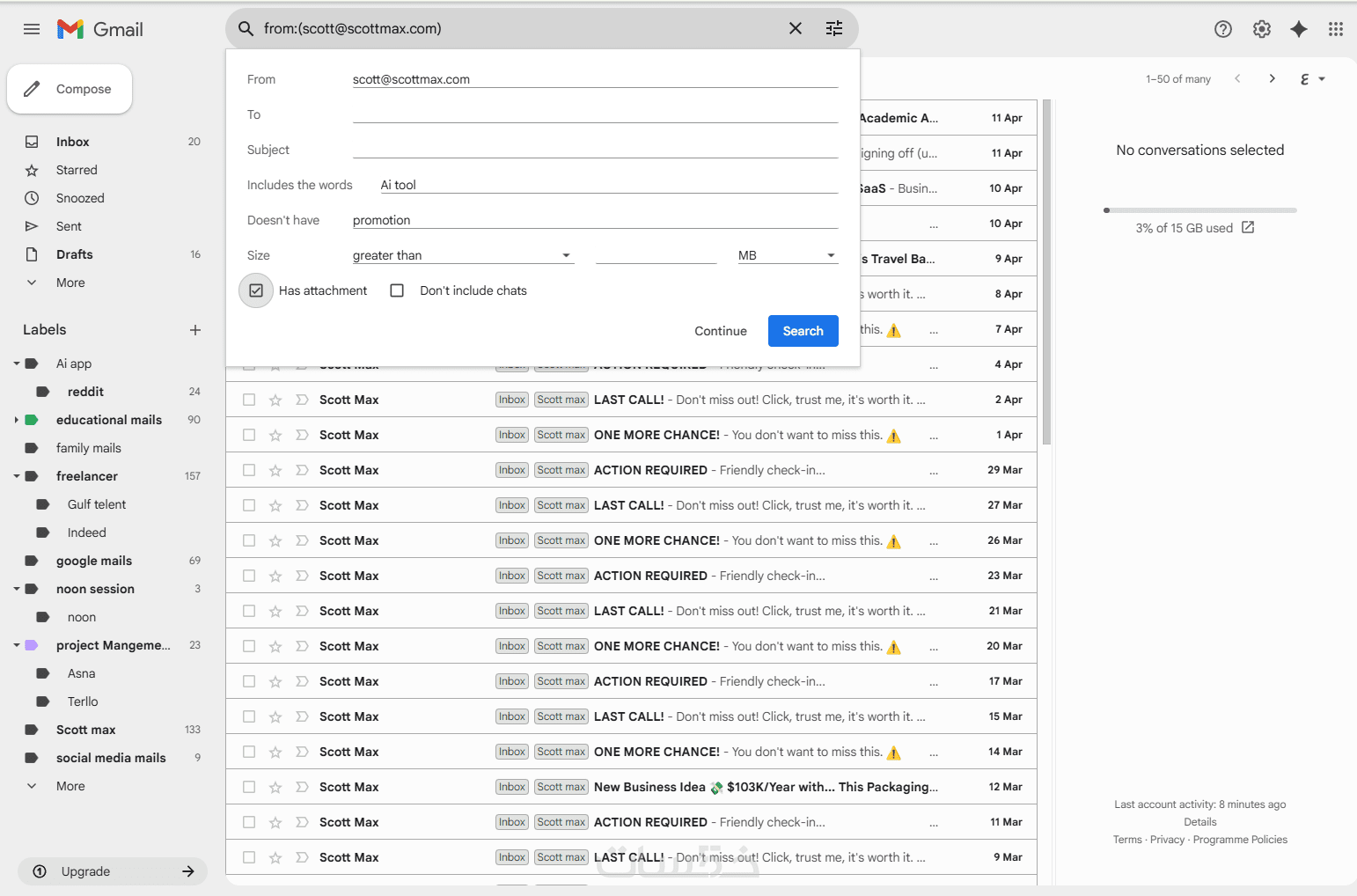This screenshot has height=896, width=1357.
Task: Star the 2 Apr LAST CALL email
Action: coord(275,400)
